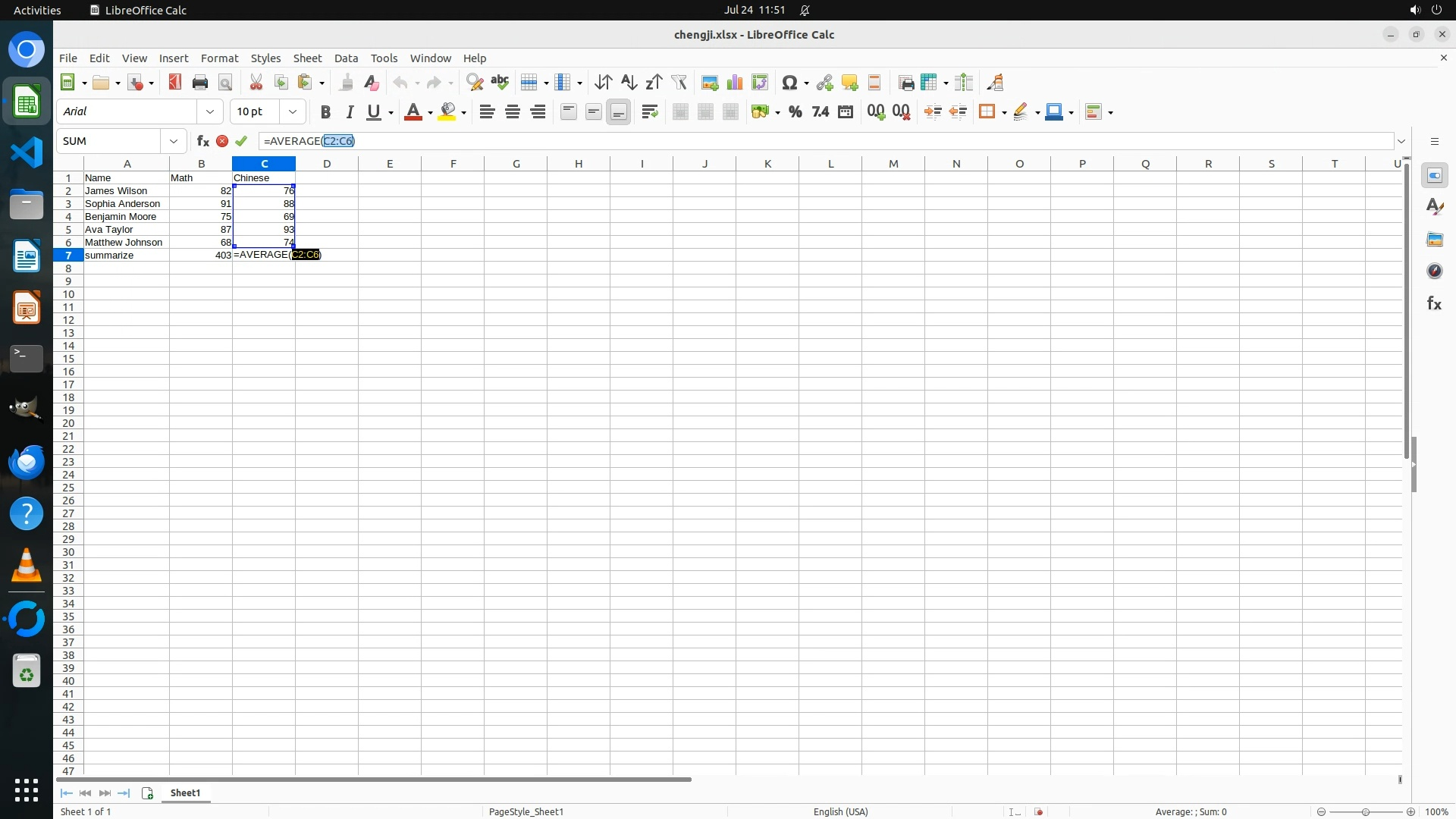
Task: Open the Data menu
Action: (346, 58)
